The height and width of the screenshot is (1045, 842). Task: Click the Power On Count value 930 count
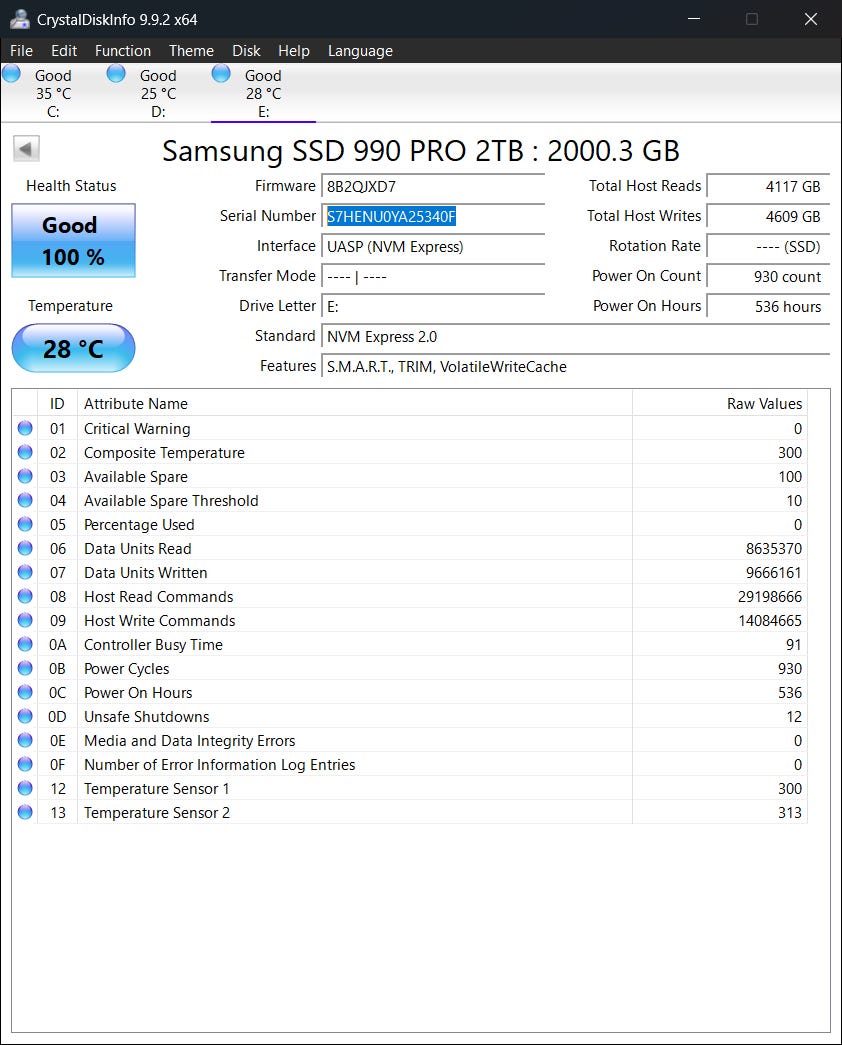coord(768,277)
